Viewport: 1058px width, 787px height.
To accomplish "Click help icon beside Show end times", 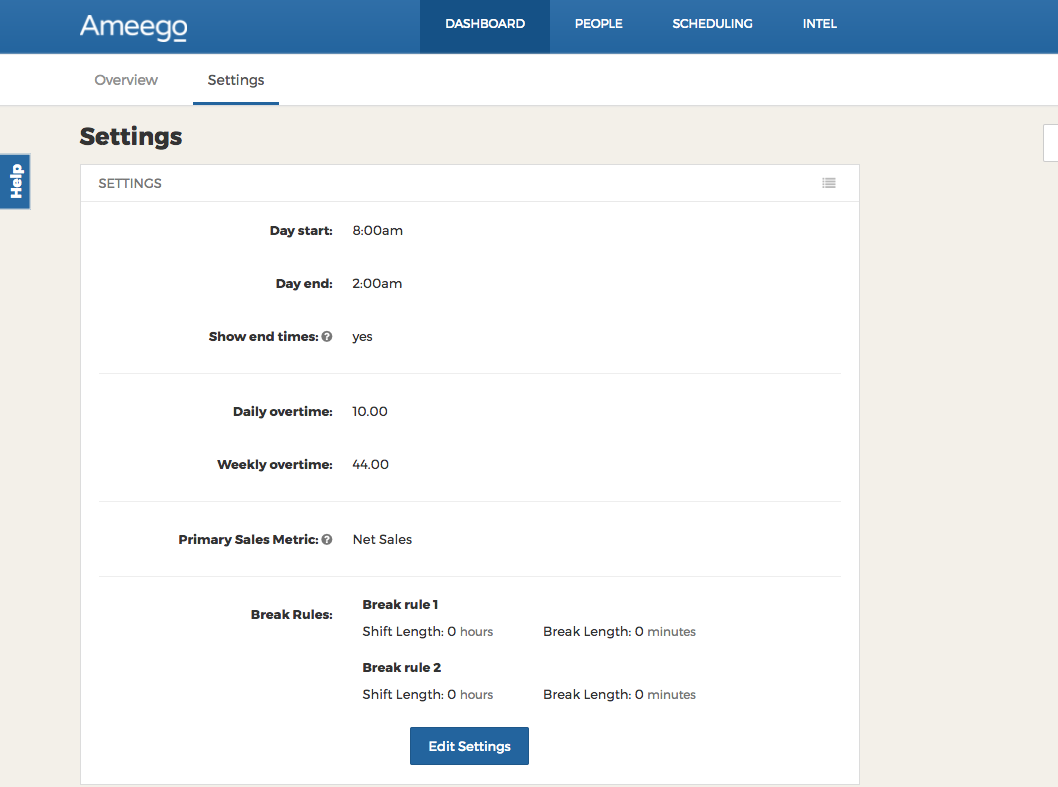I will tap(327, 337).
